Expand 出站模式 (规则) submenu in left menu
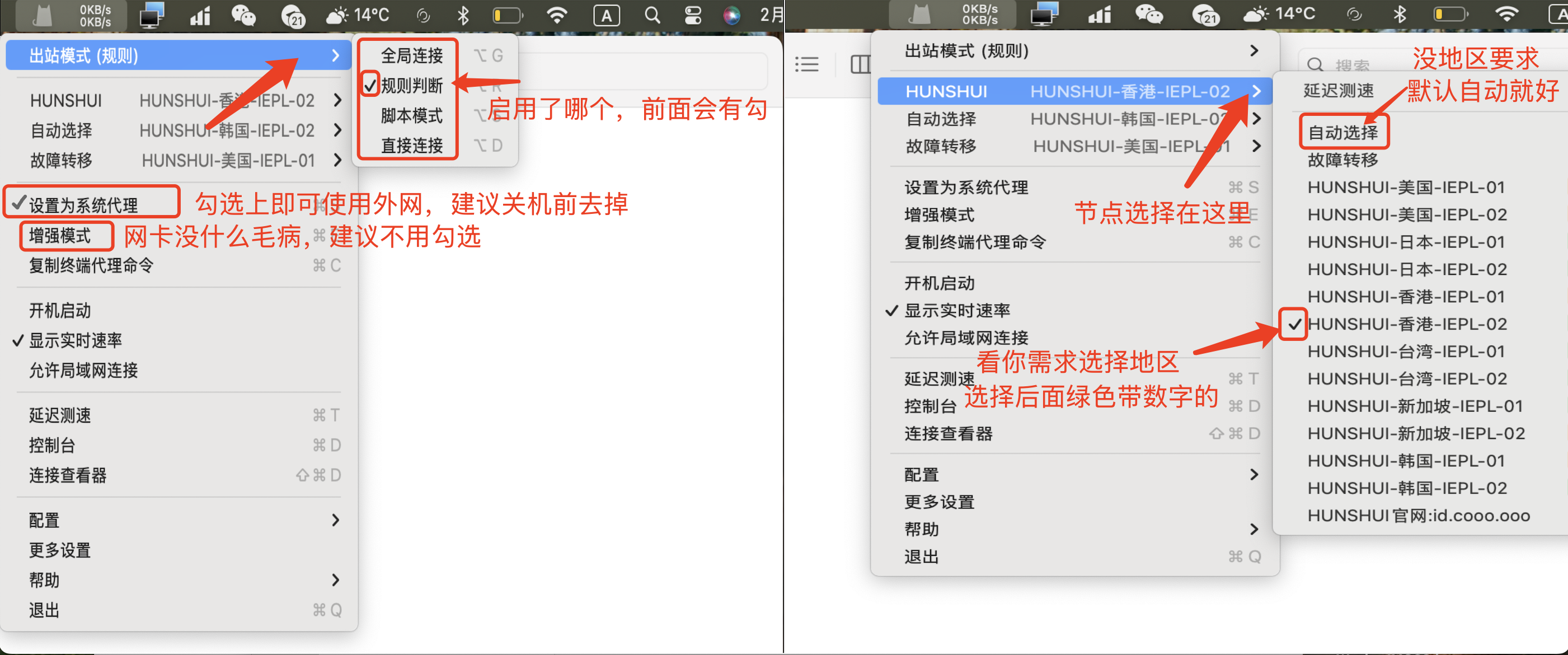The width and height of the screenshot is (1568, 655). (x=179, y=55)
